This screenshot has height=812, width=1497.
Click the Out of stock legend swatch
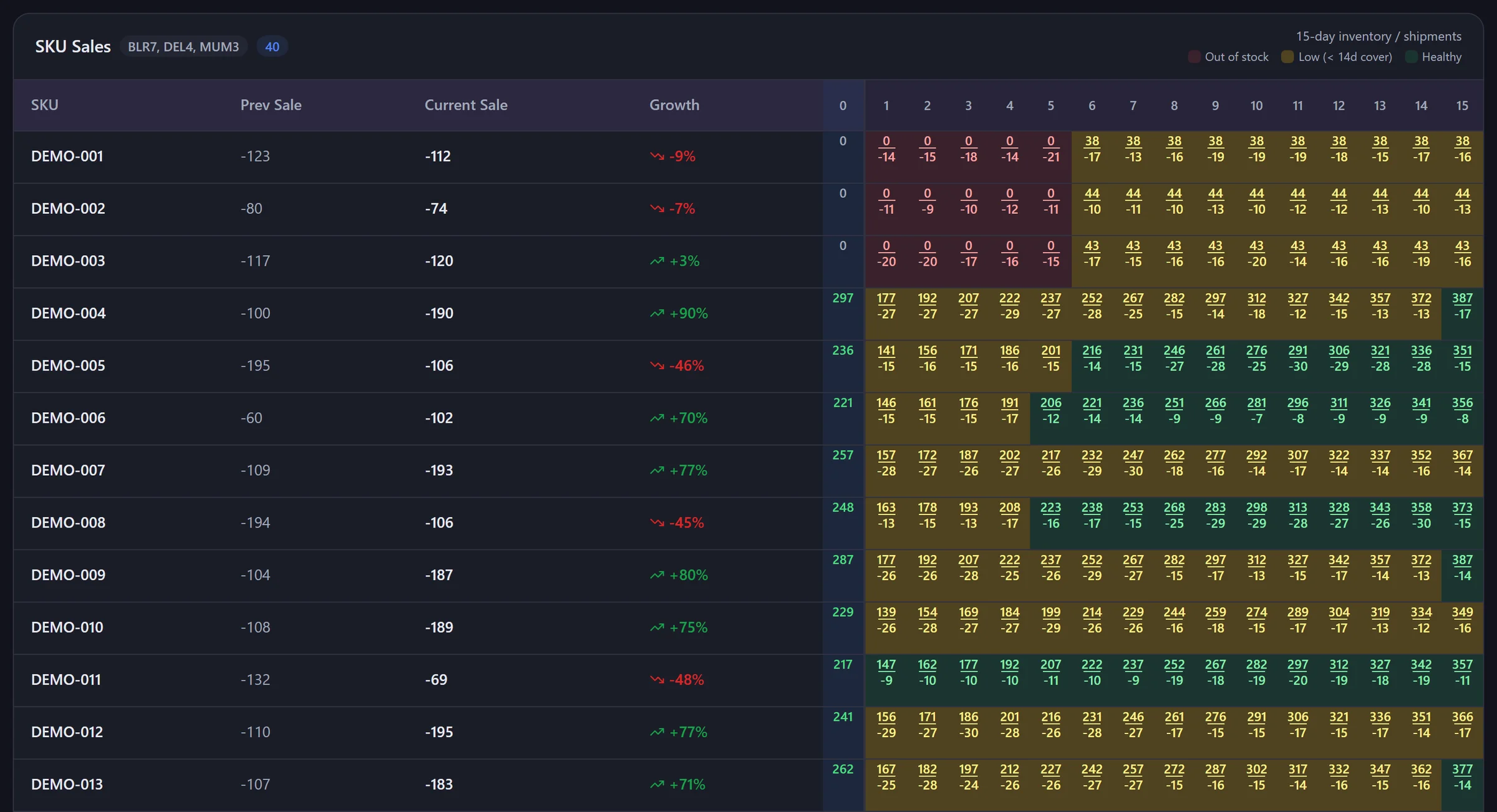click(x=1194, y=57)
